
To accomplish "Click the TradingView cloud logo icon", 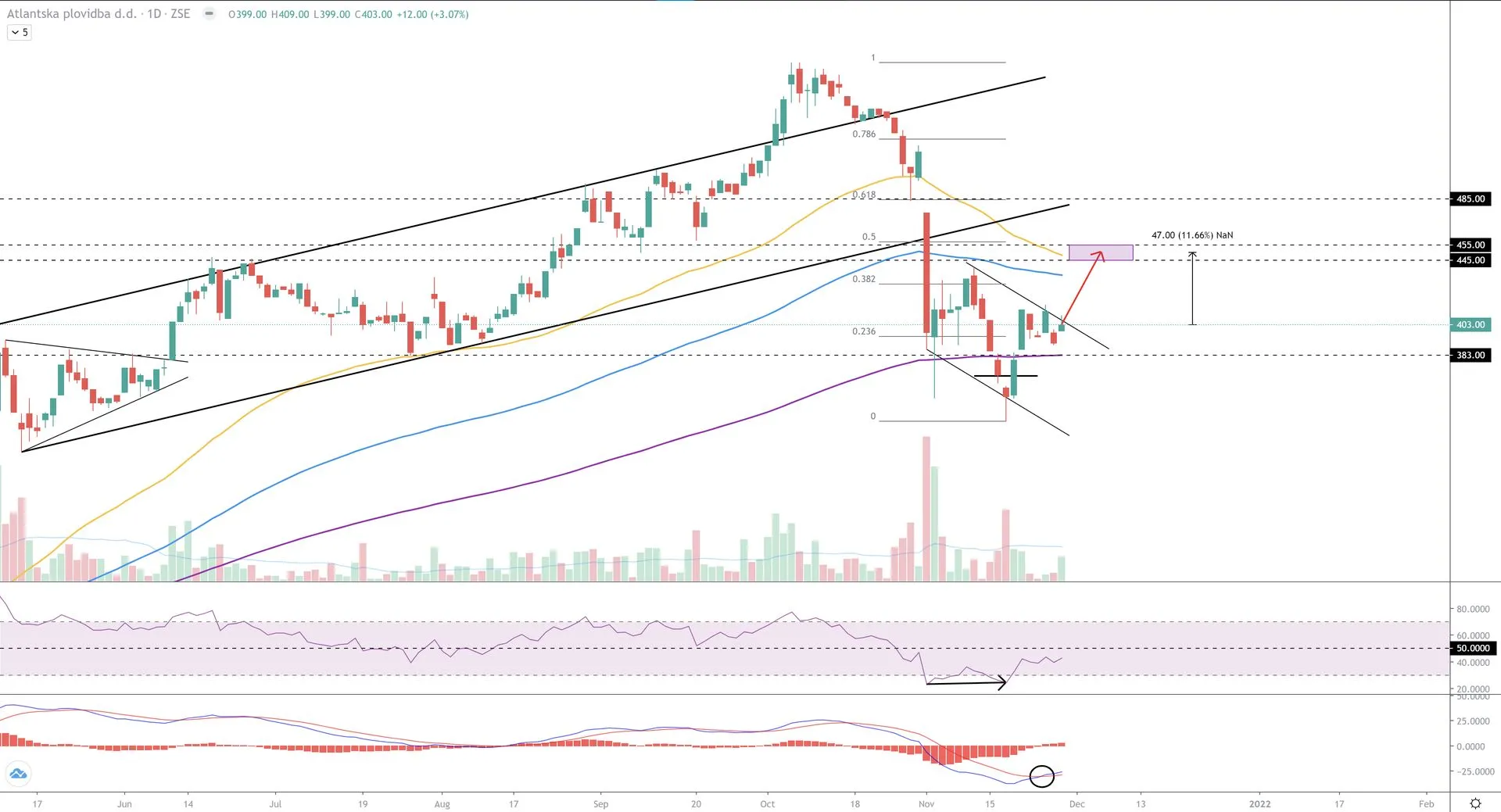I will click(18, 774).
